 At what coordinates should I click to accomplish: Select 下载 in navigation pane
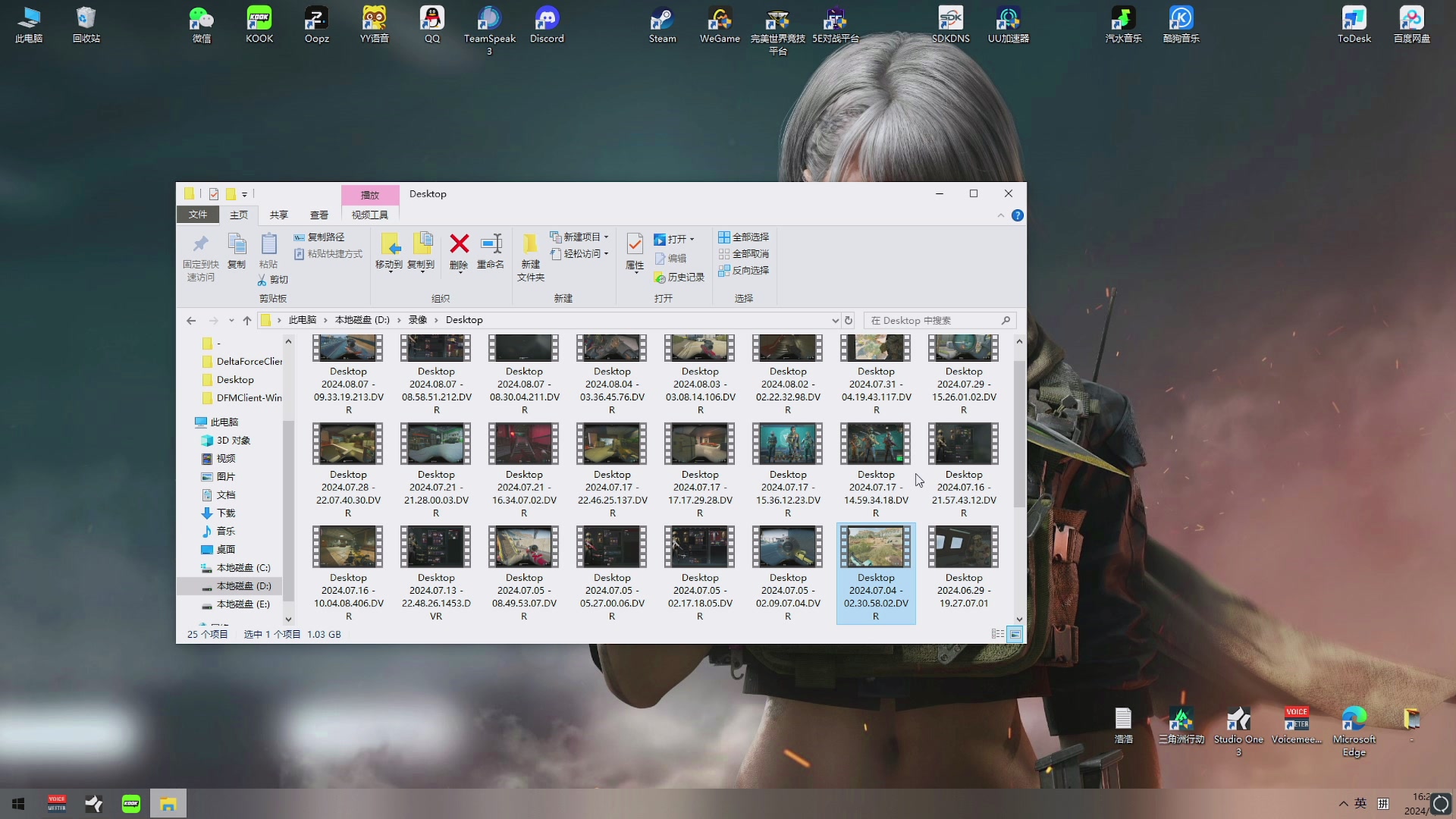pos(218,513)
